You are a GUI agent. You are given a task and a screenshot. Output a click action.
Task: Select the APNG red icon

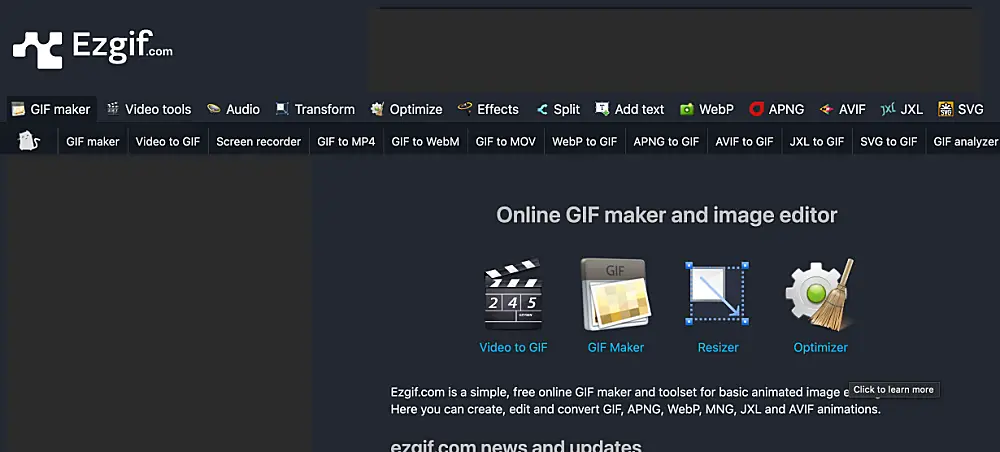tap(756, 109)
